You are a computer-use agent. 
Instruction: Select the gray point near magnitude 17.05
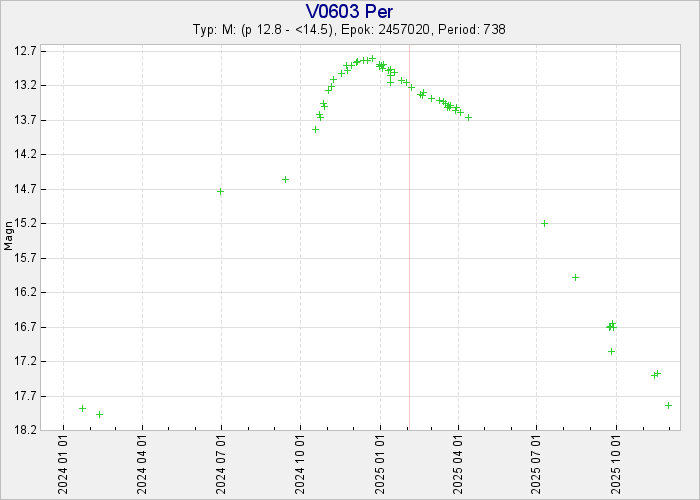click(611, 351)
